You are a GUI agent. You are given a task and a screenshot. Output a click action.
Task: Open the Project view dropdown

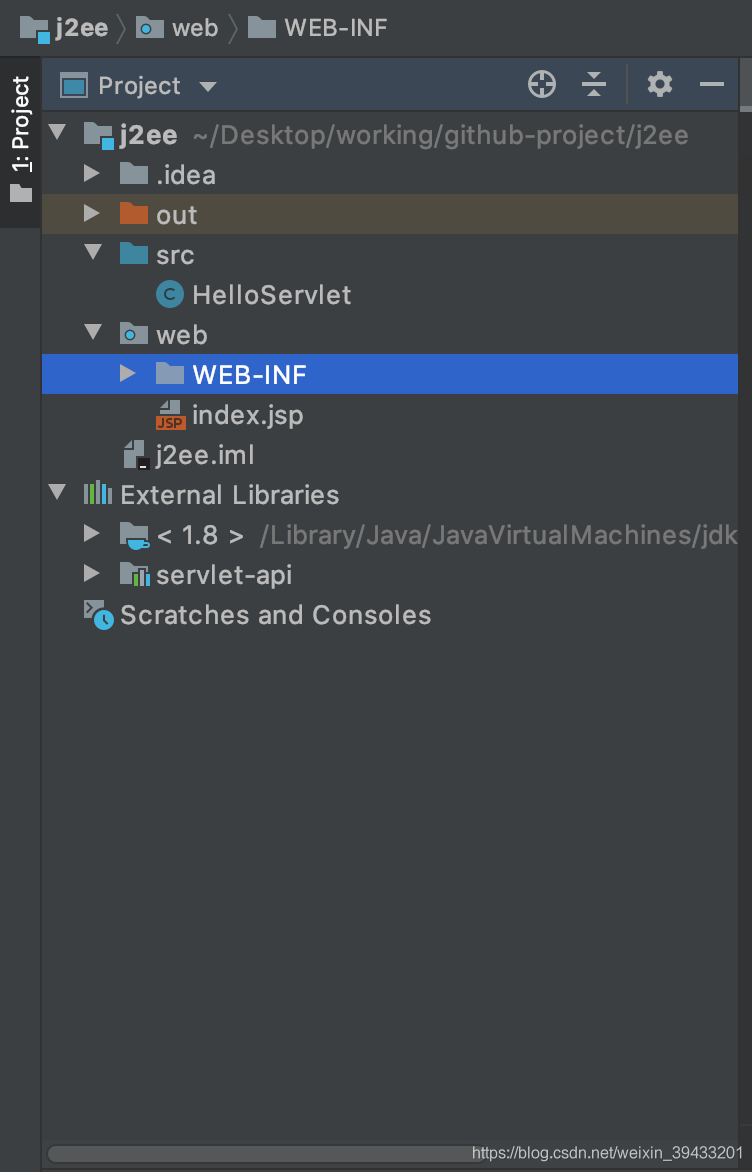[207, 86]
